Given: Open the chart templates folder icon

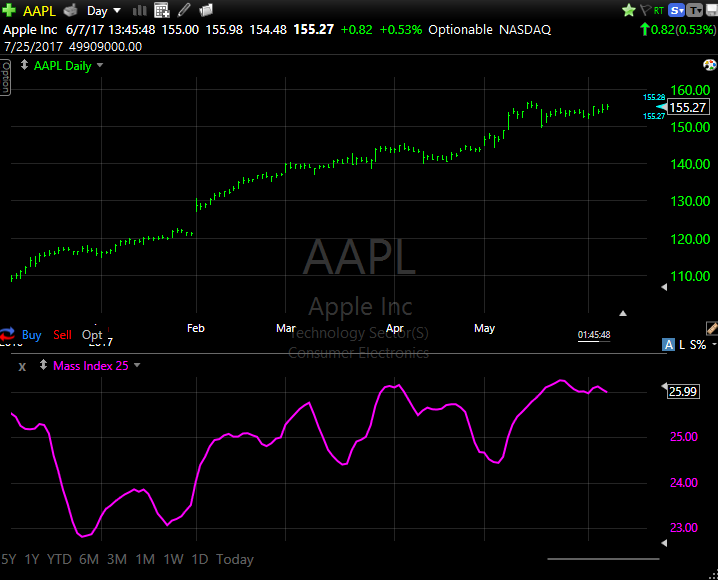Looking at the screenshot, I should click(206, 10).
